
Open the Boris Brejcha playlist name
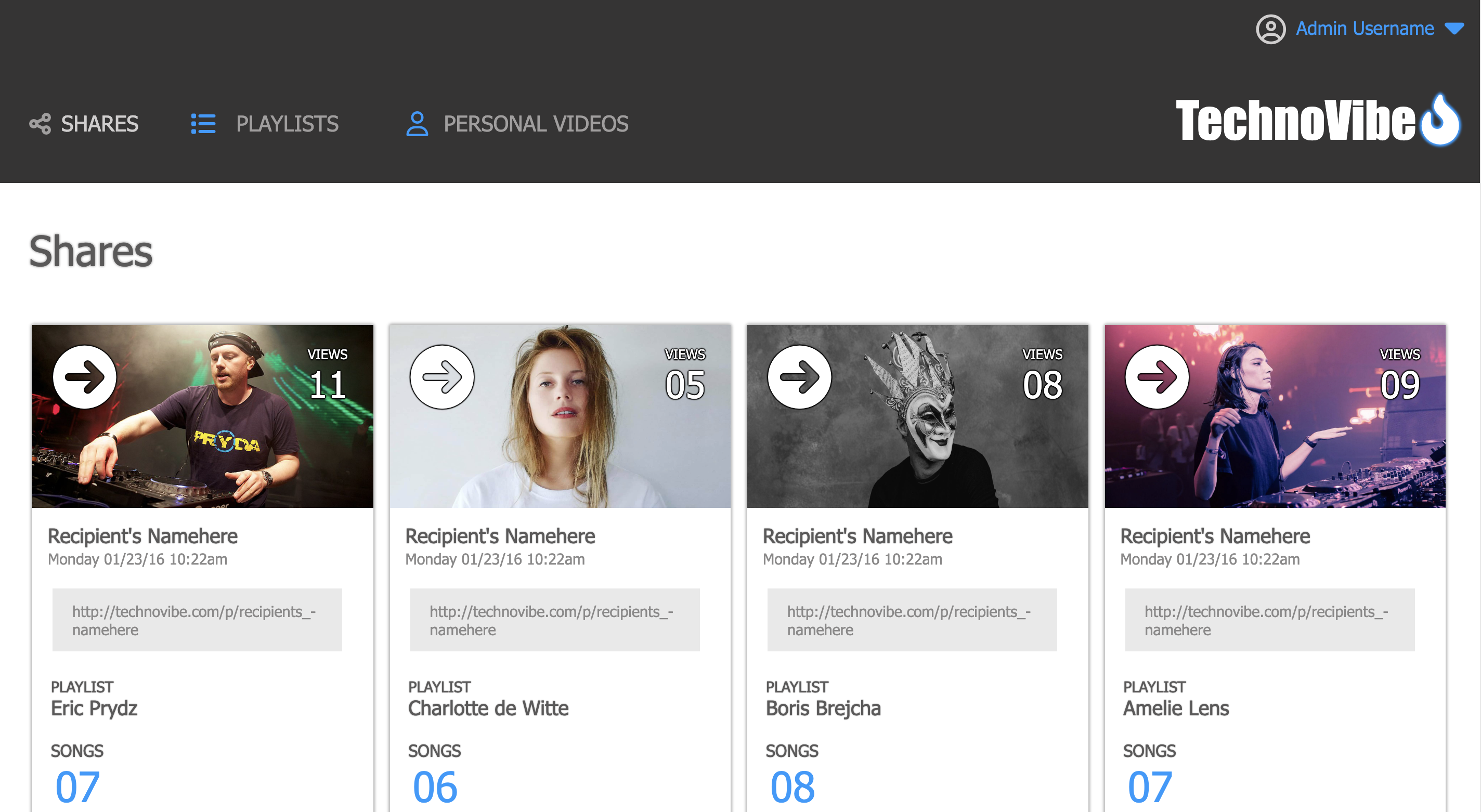pyautogui.click(x=823, y=709)
